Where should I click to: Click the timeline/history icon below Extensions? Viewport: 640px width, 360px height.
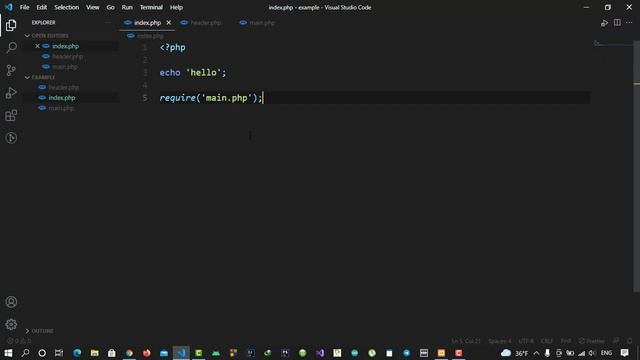[11, 138]
